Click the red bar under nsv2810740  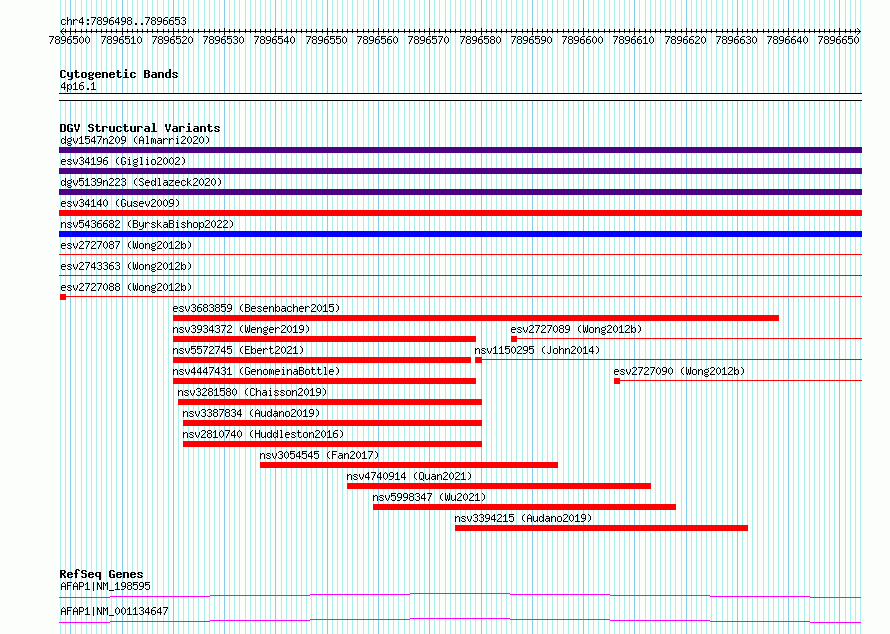click(x=332, y=444)
